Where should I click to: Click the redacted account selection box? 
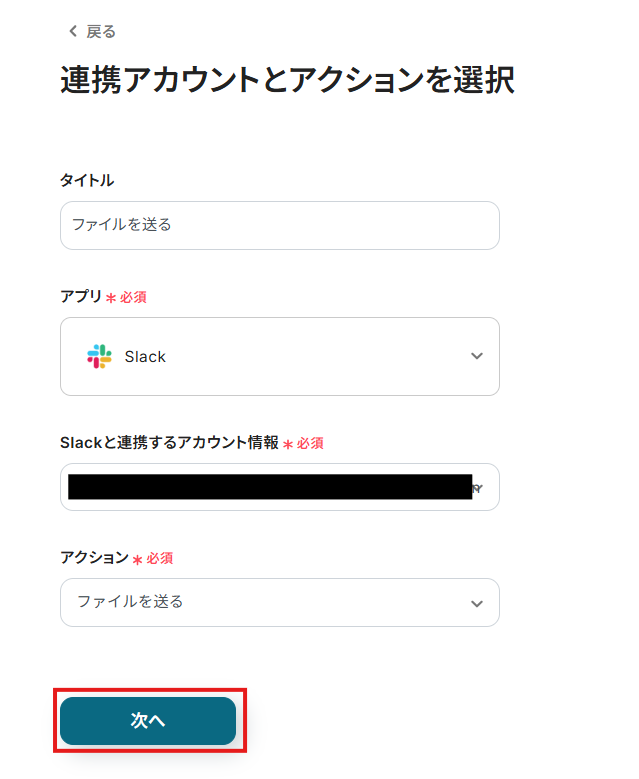(269, 487)
